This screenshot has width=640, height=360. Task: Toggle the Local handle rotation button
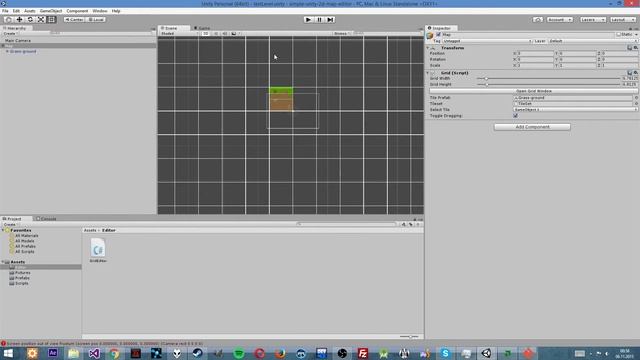96,20
